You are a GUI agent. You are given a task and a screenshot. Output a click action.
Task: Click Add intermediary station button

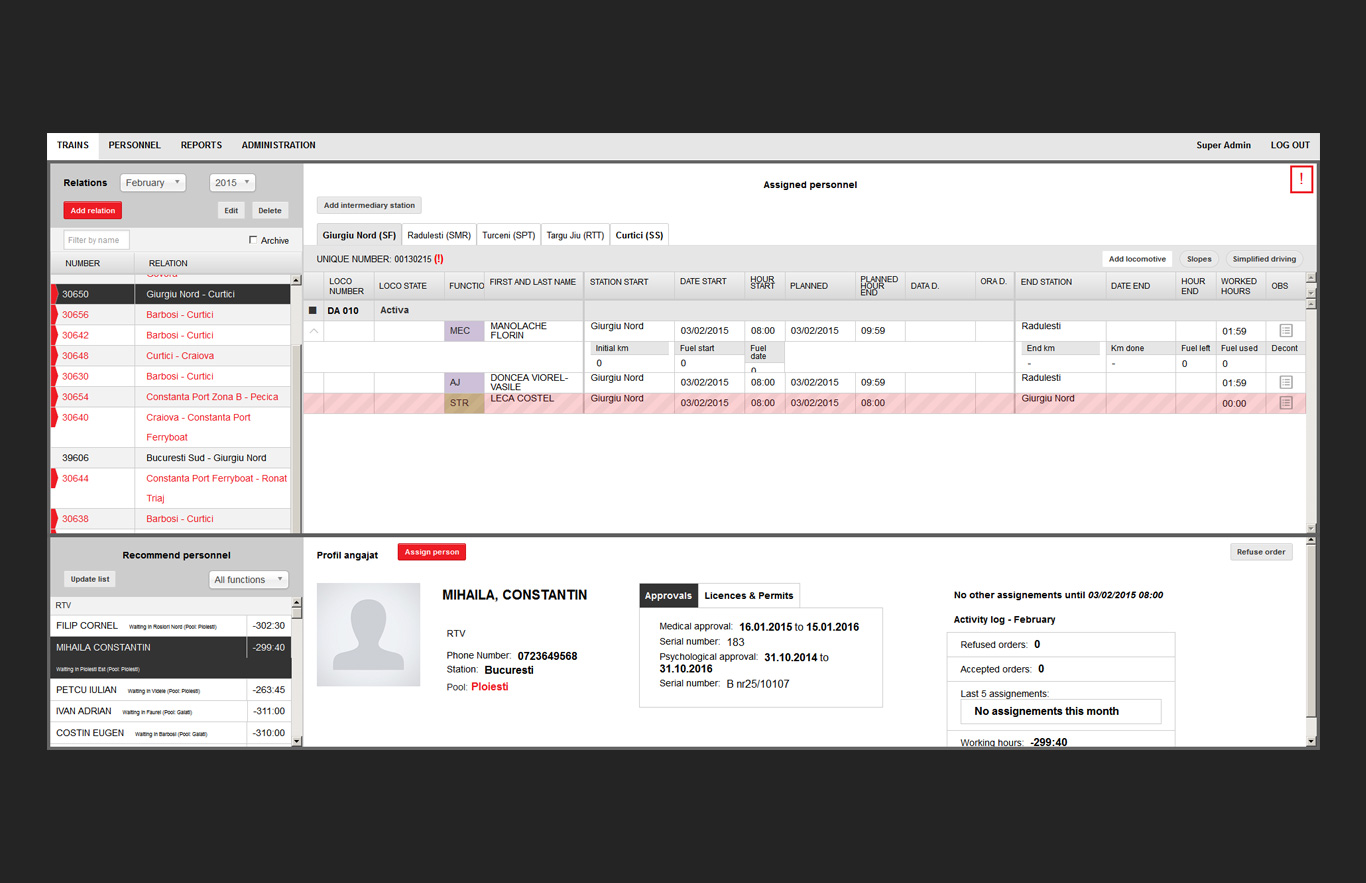click(x=369, y=205)
